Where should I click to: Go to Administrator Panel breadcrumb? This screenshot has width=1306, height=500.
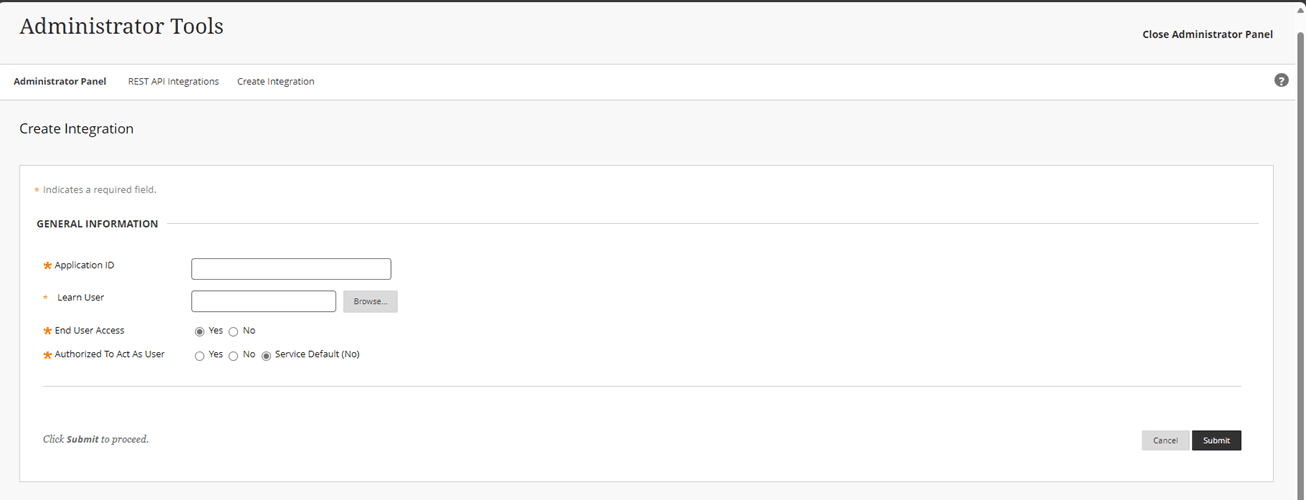coord(60,81)
